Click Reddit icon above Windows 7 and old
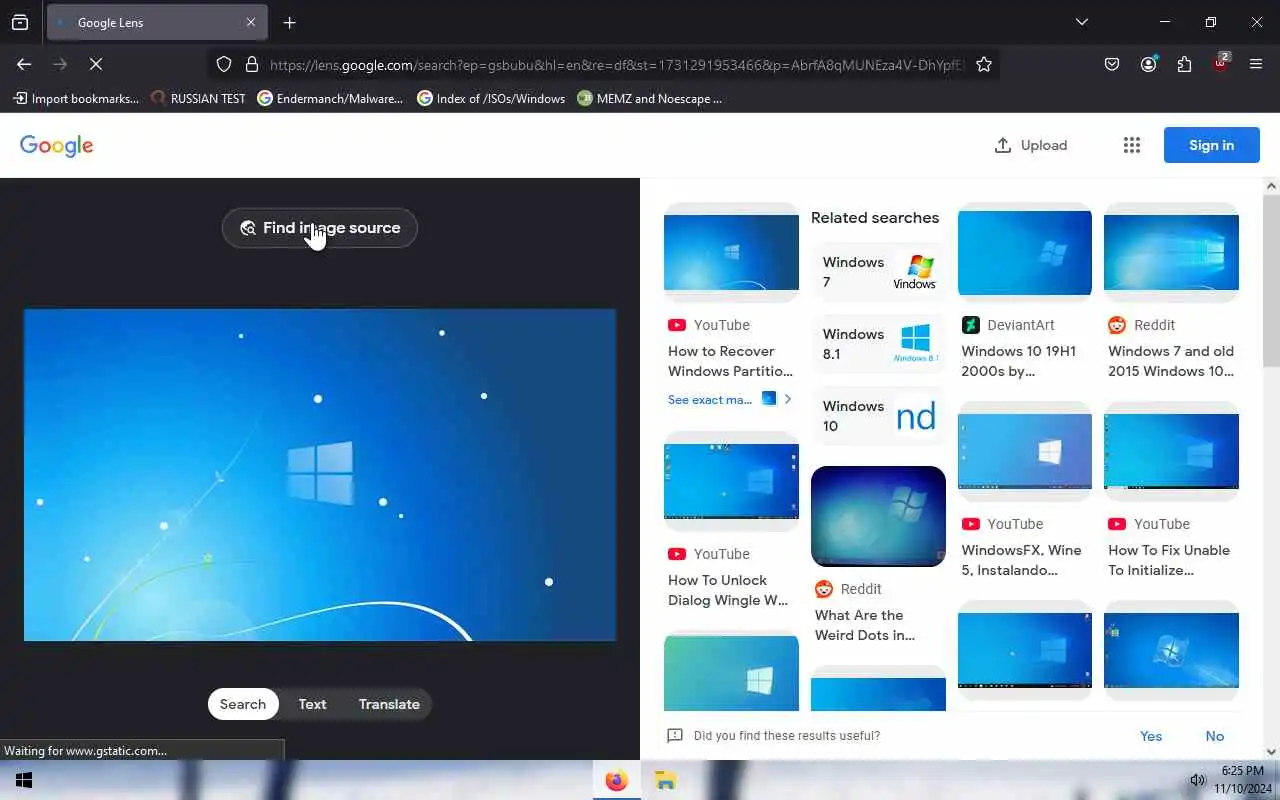The height and width of the screenshot is (800, 1280). [1117, 325]
